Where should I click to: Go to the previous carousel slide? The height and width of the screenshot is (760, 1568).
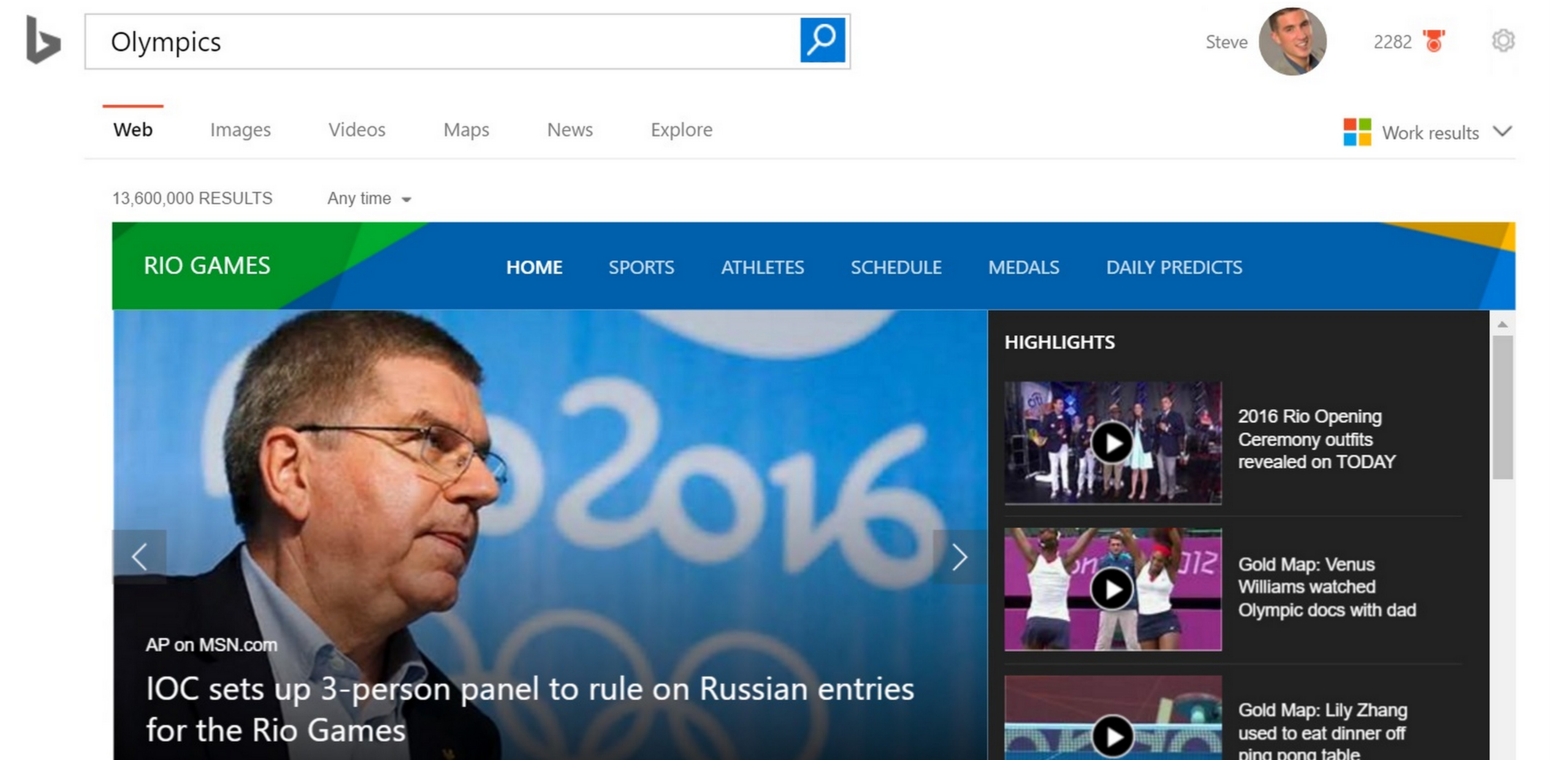click(139, 557)
